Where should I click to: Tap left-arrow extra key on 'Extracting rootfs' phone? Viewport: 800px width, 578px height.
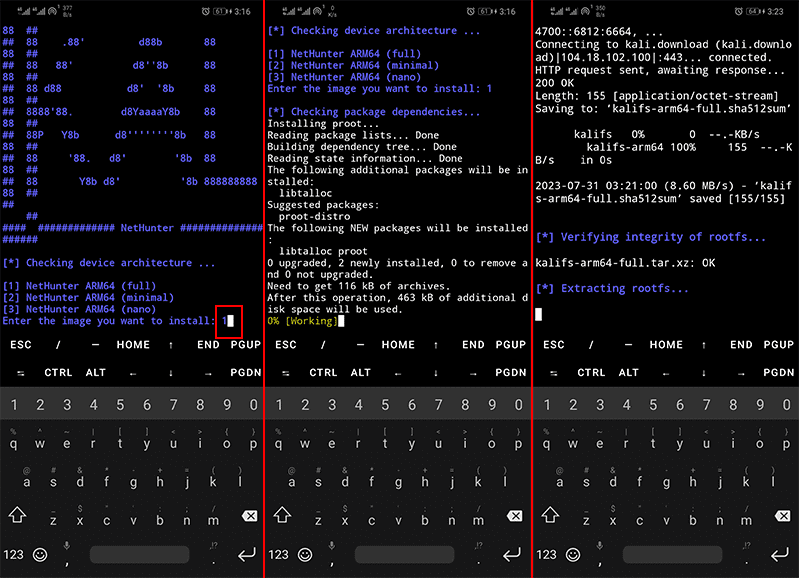666,373
